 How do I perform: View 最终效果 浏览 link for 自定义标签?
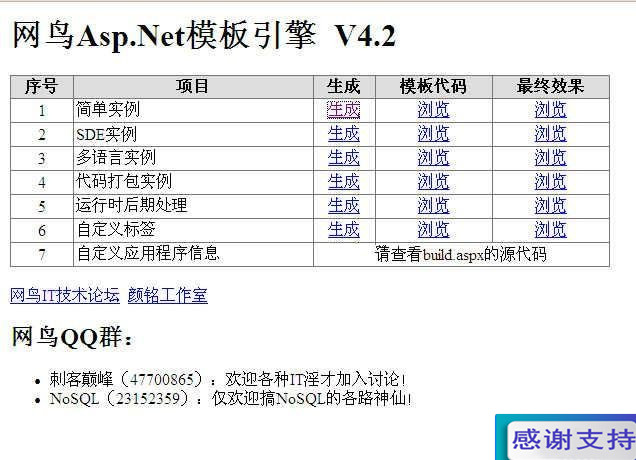click(x=550, y=230)
